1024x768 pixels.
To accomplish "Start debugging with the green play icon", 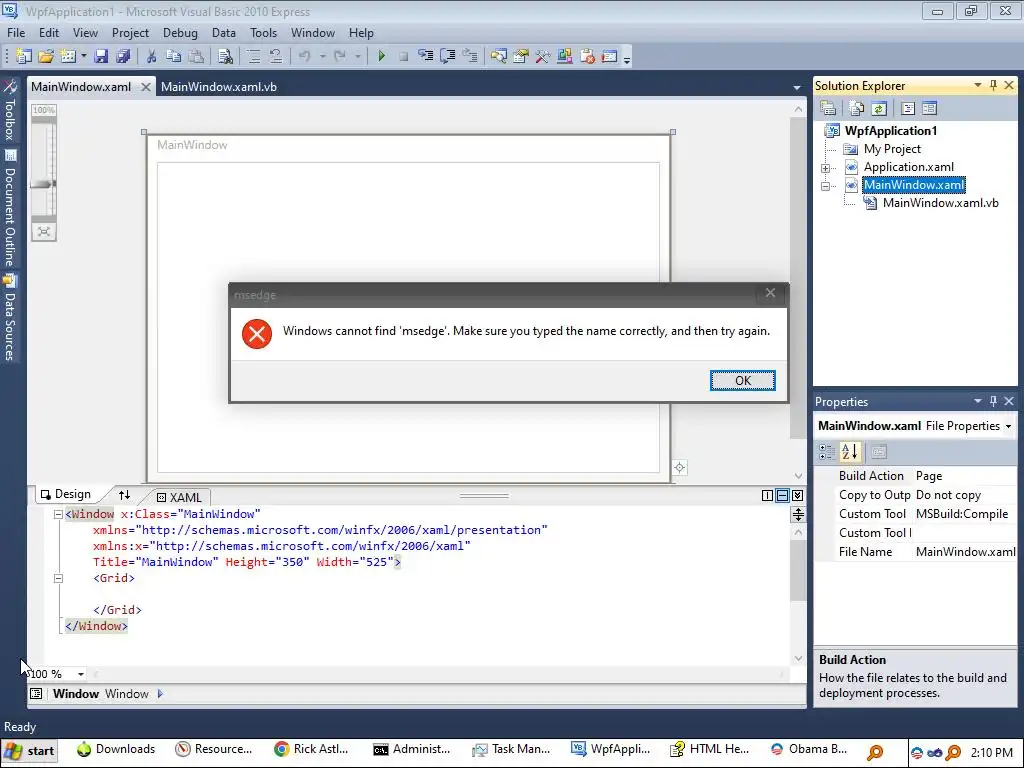I will coord(381,56).
